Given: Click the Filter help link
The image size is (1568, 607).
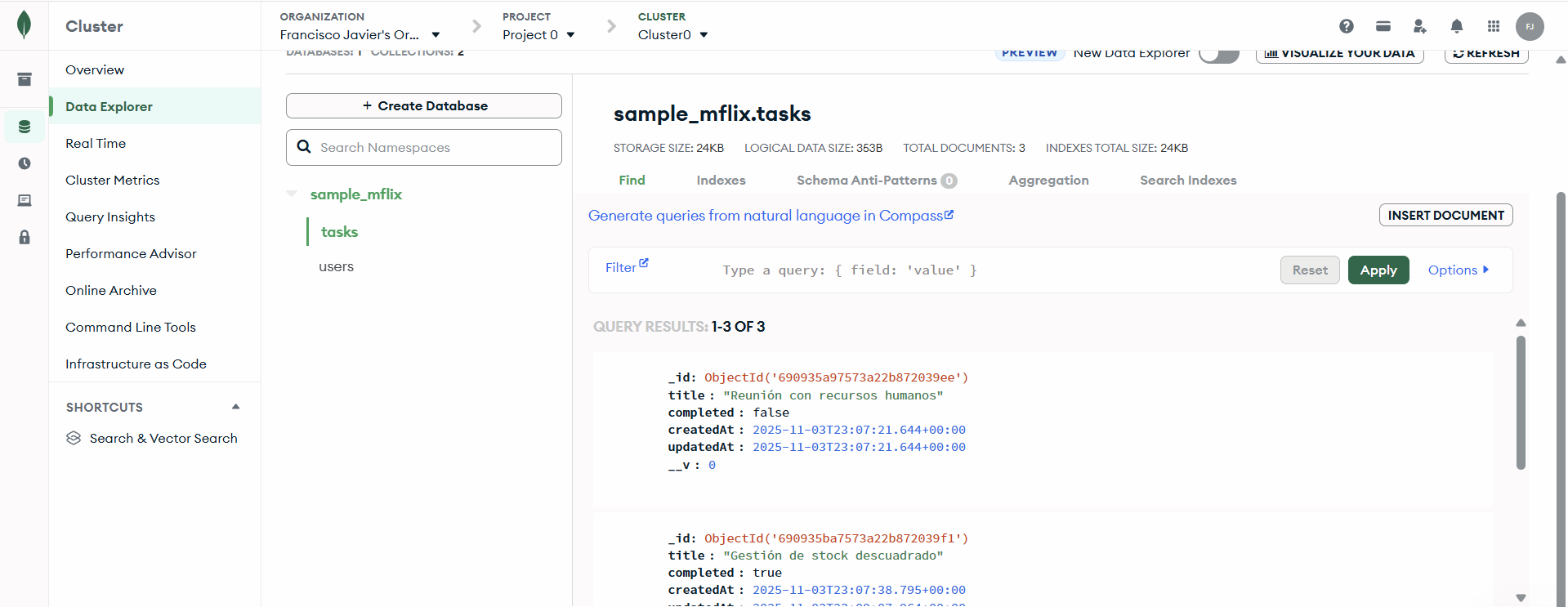Looking at the screenshot, I should click(x=627, y=267).
